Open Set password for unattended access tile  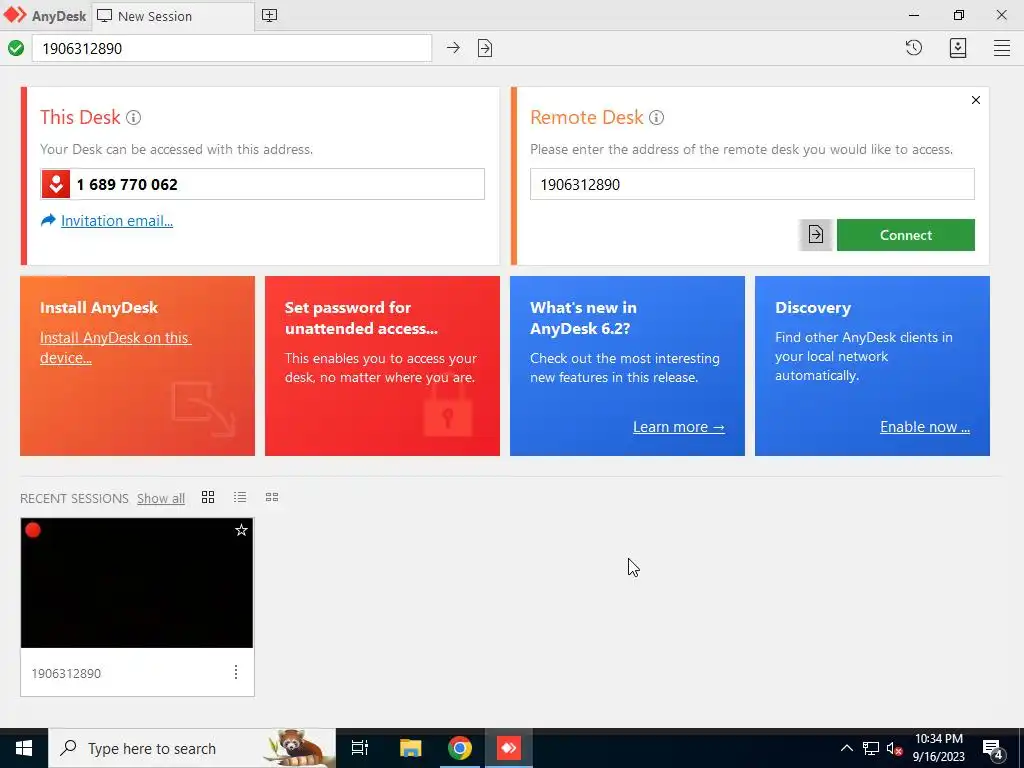(x=382, y=366)
